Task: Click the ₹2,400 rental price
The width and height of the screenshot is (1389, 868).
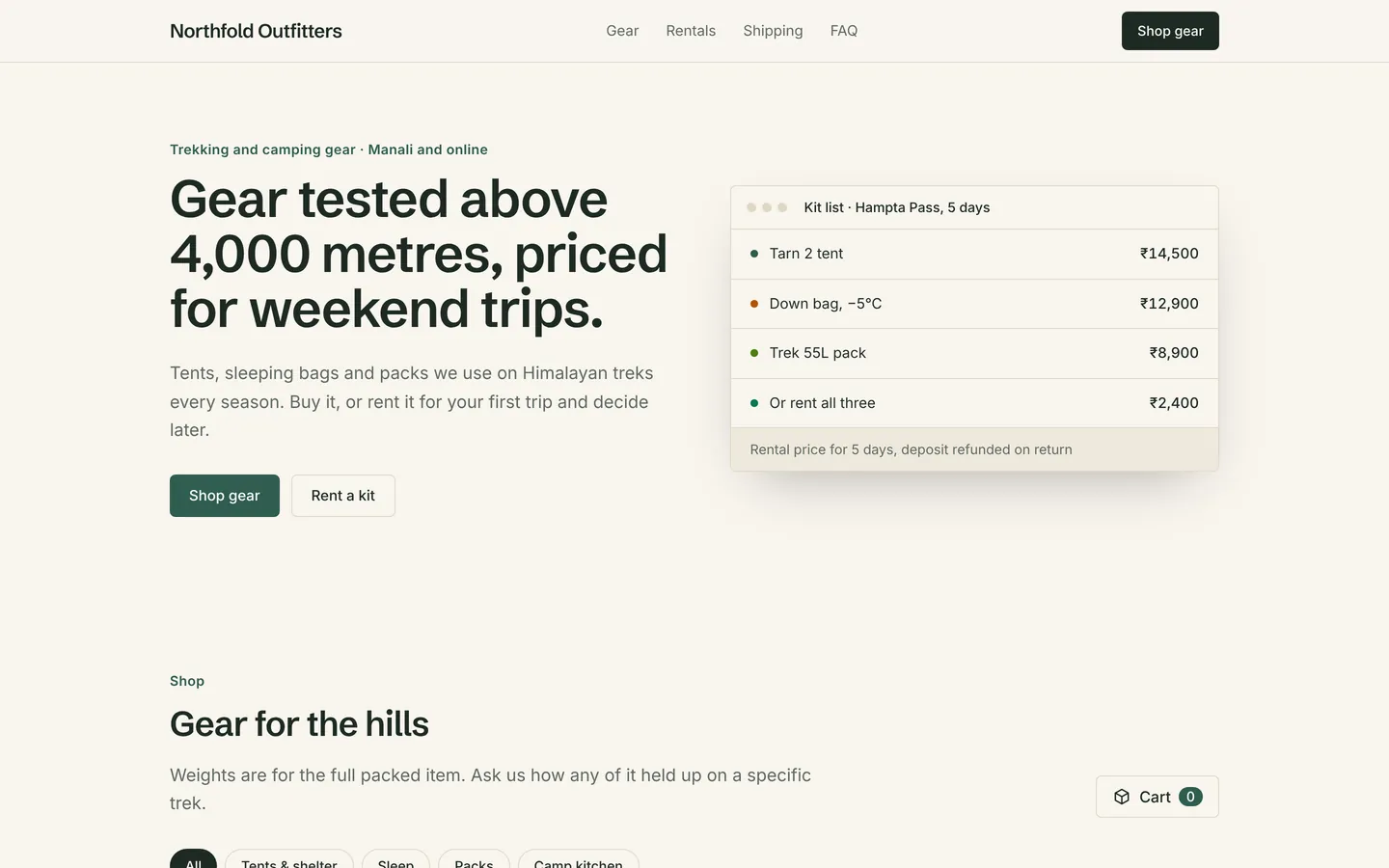Action: click(x=1174, y=403)
